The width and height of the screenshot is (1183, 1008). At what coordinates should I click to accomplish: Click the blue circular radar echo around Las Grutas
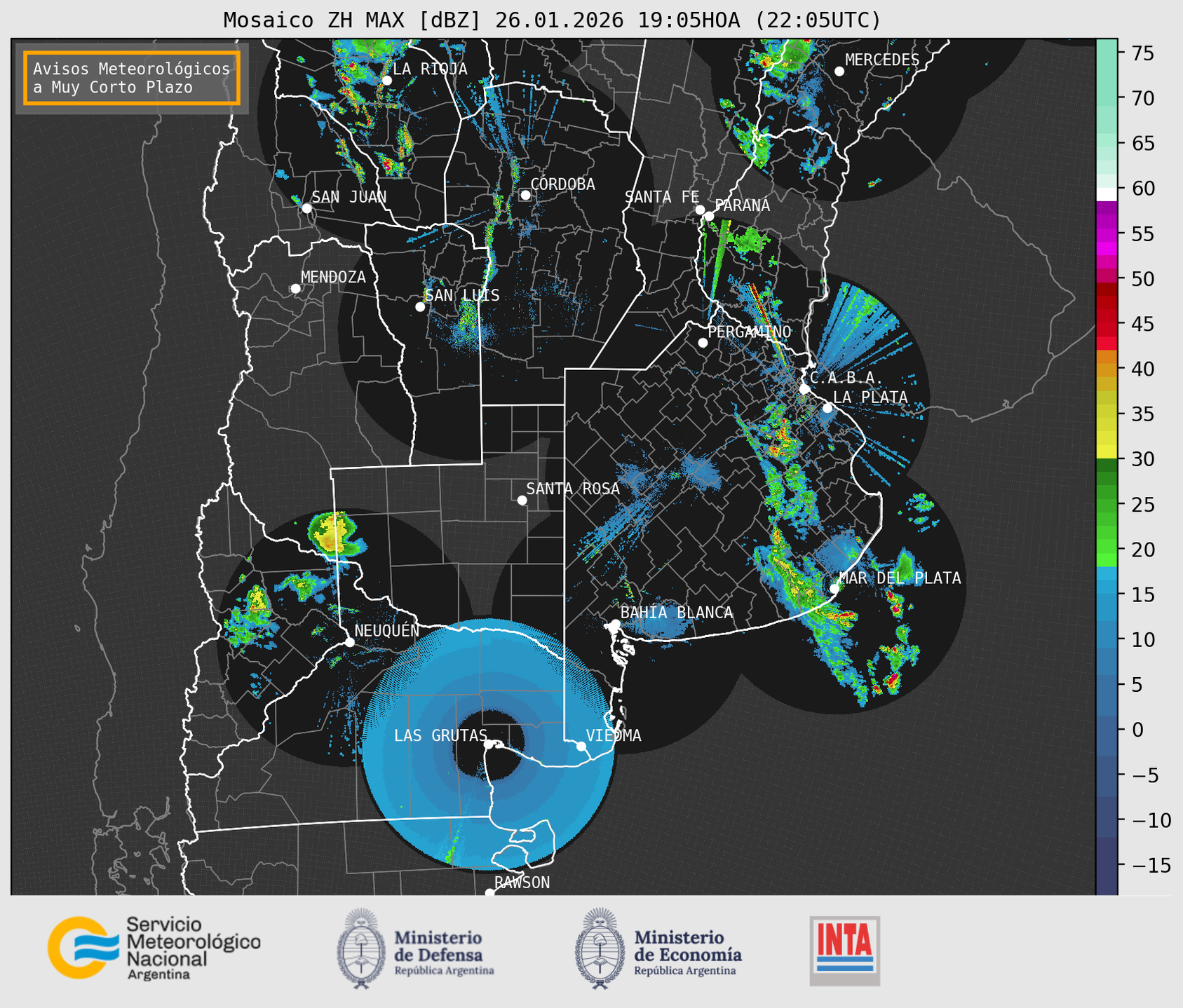pyautogui.click(x=489, y=744)
